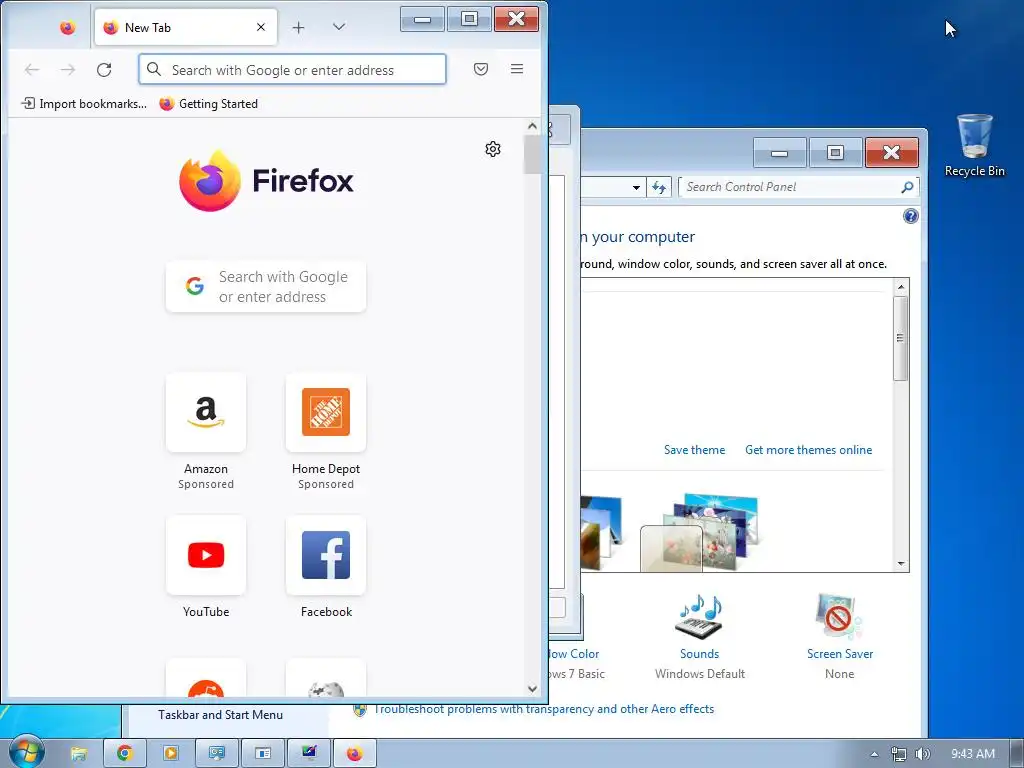This screenshot has width=1024, height=768.
Task: Close the New Tab tab
Action: tap(261, 27)
